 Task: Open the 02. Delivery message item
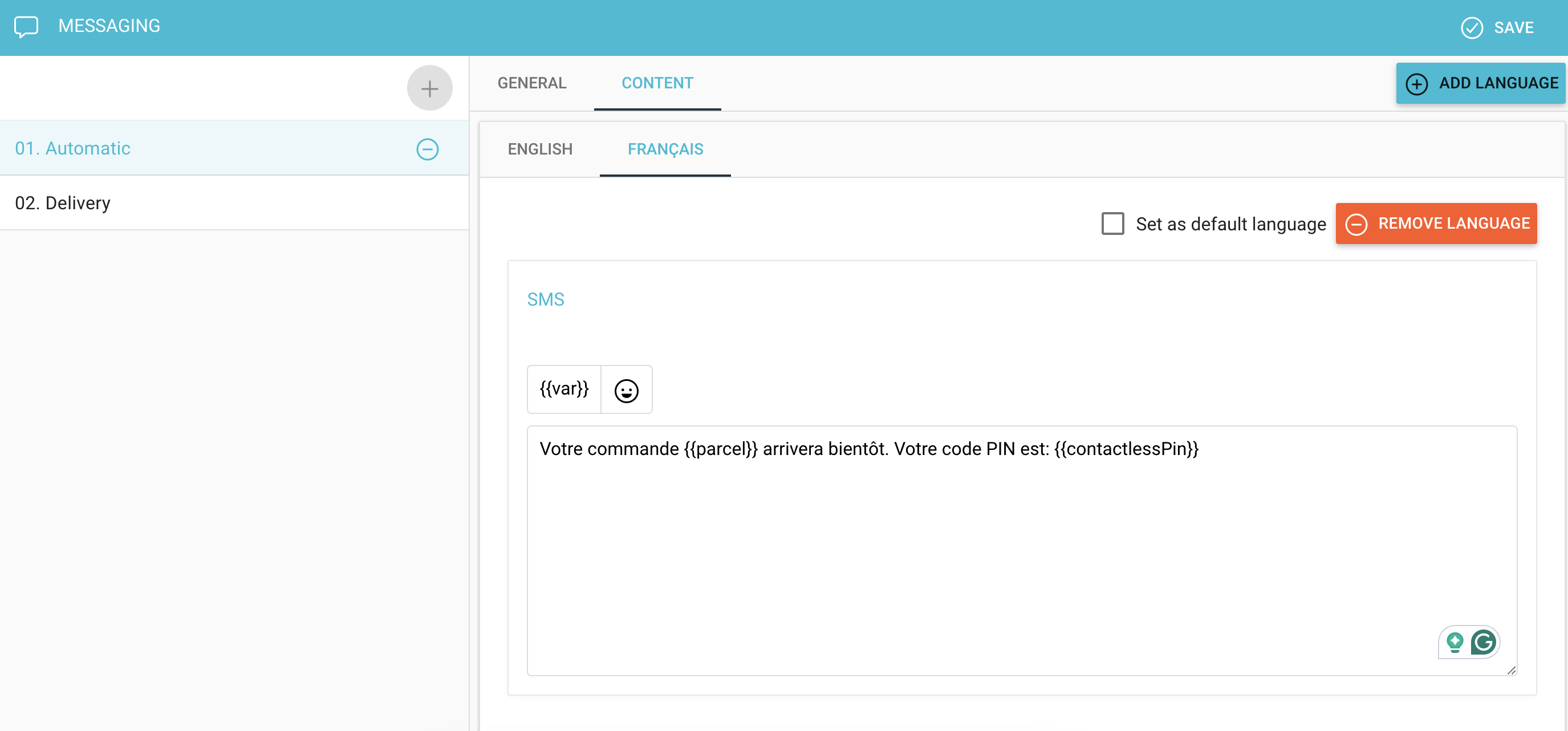234,202
